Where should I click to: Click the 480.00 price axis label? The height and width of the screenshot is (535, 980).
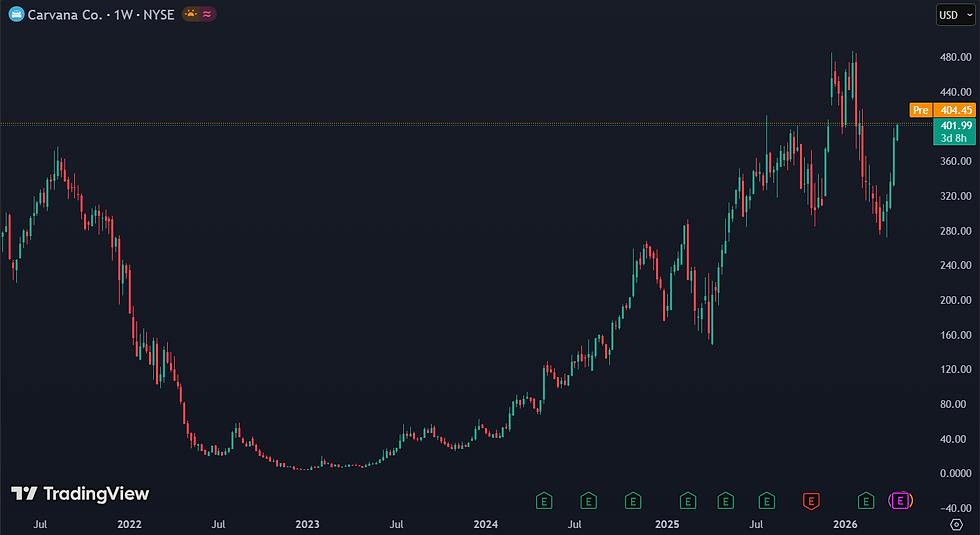[x=956, y=57]
